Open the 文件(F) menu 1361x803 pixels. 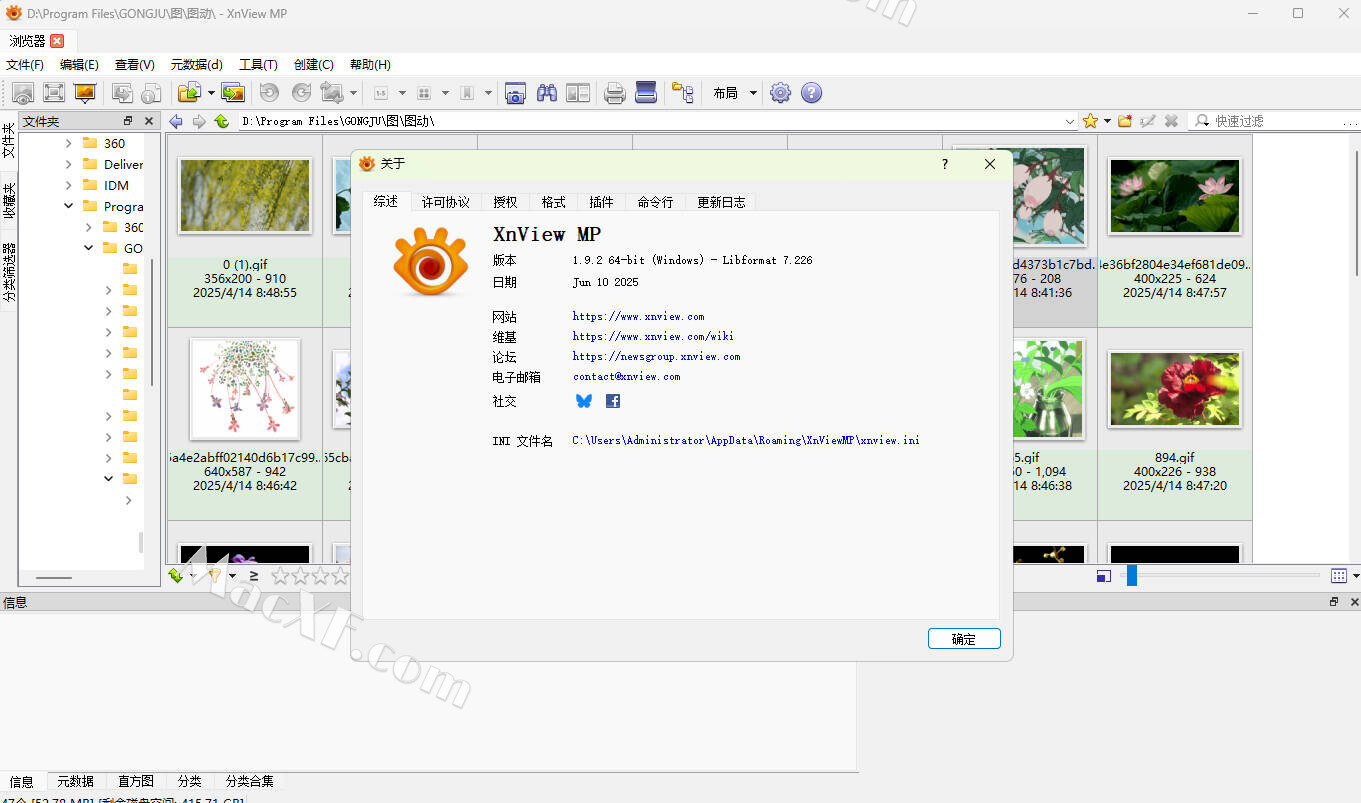click(x=25, y=64)
